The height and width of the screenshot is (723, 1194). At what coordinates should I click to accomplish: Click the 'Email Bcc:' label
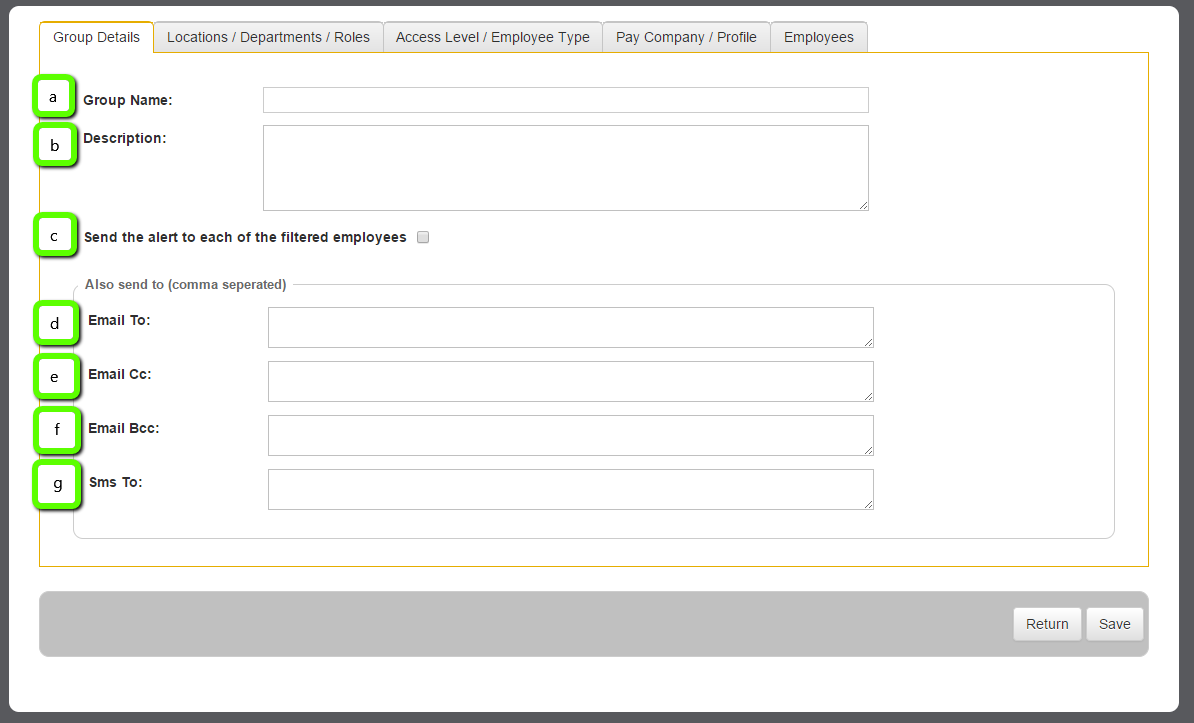tap(124, 429)
